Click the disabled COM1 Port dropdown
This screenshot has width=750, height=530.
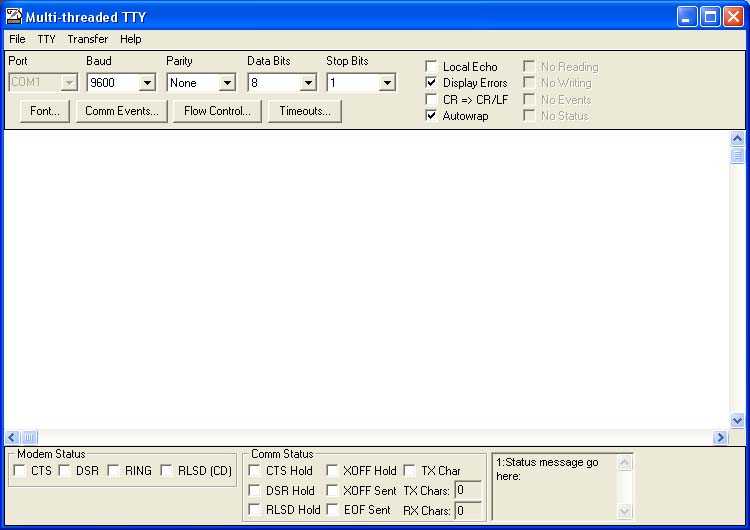pos(43,82)
